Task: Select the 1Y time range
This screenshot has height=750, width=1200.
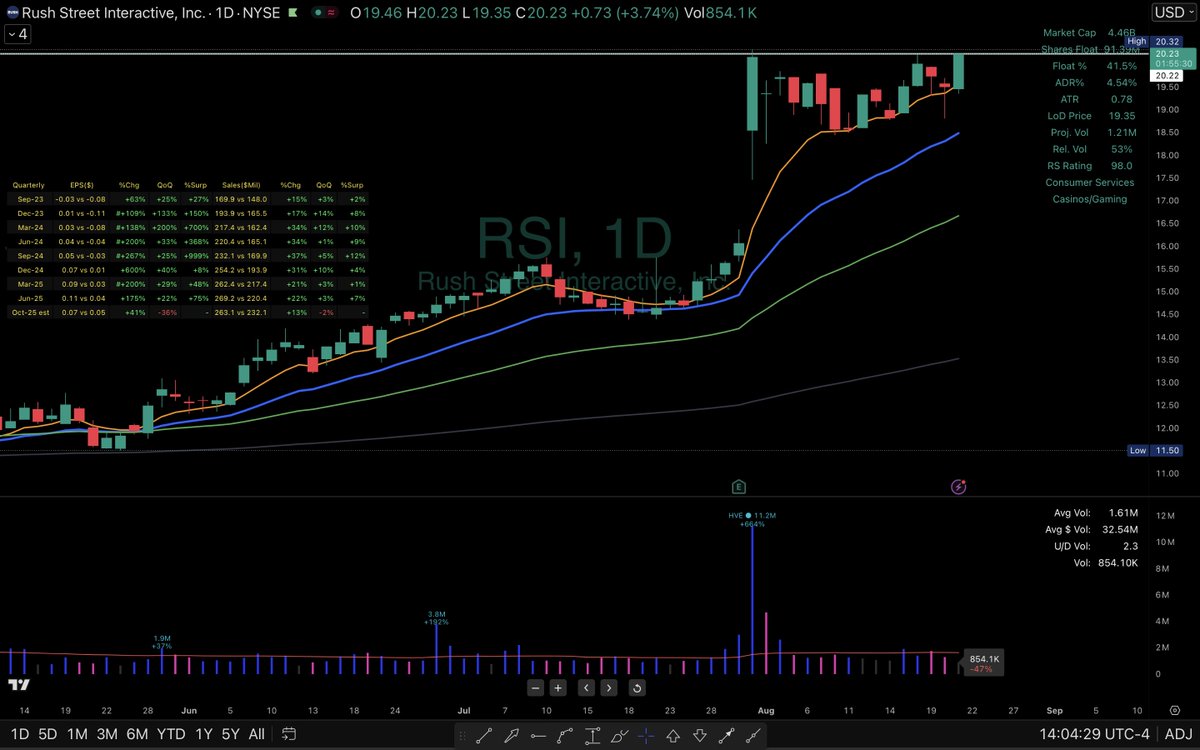Action: click(x=205, y=734)
